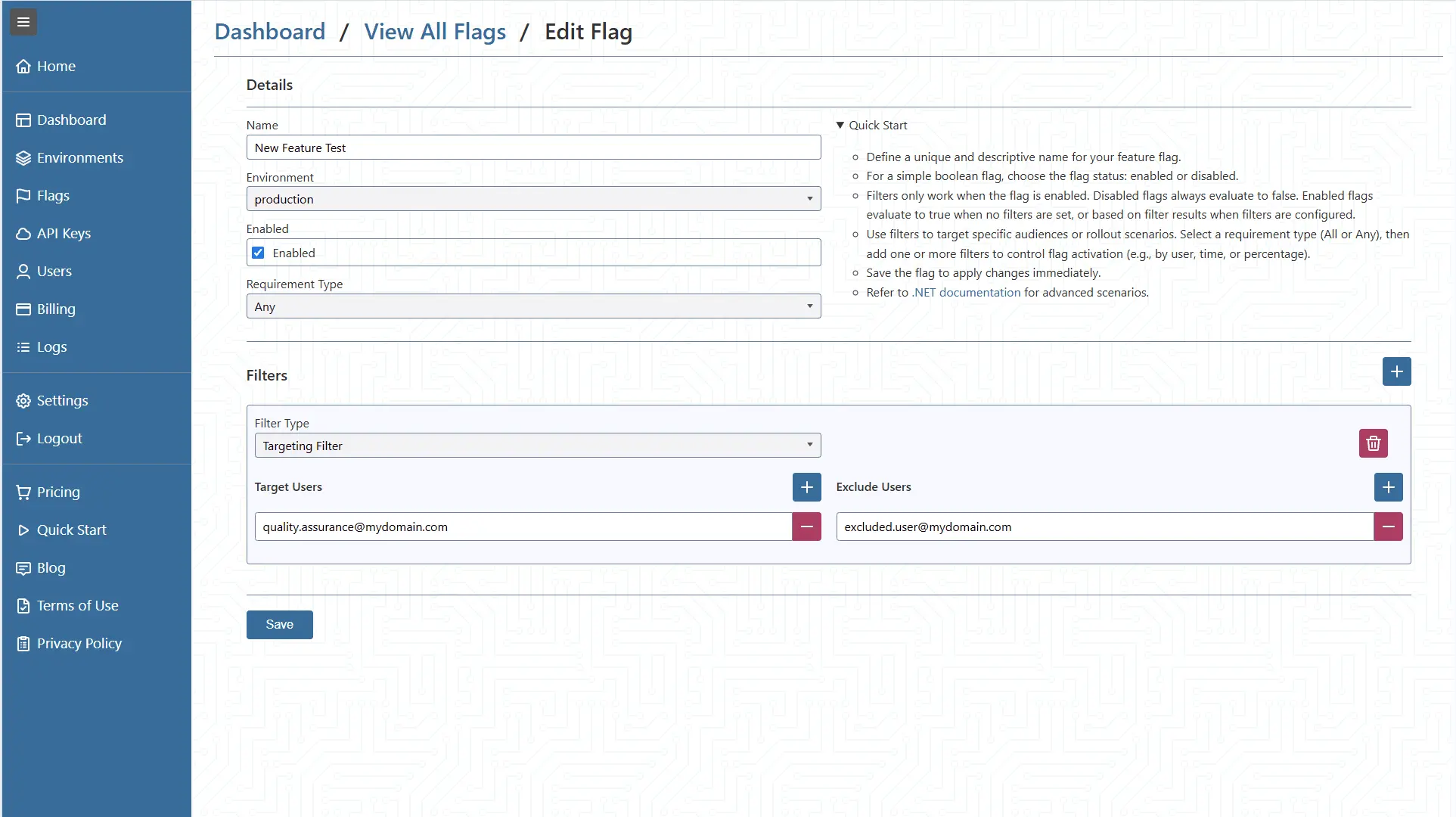Click the Logout arrow icon
The width and height of the screenshot is (1456, 817).
(x=23, y=439)
